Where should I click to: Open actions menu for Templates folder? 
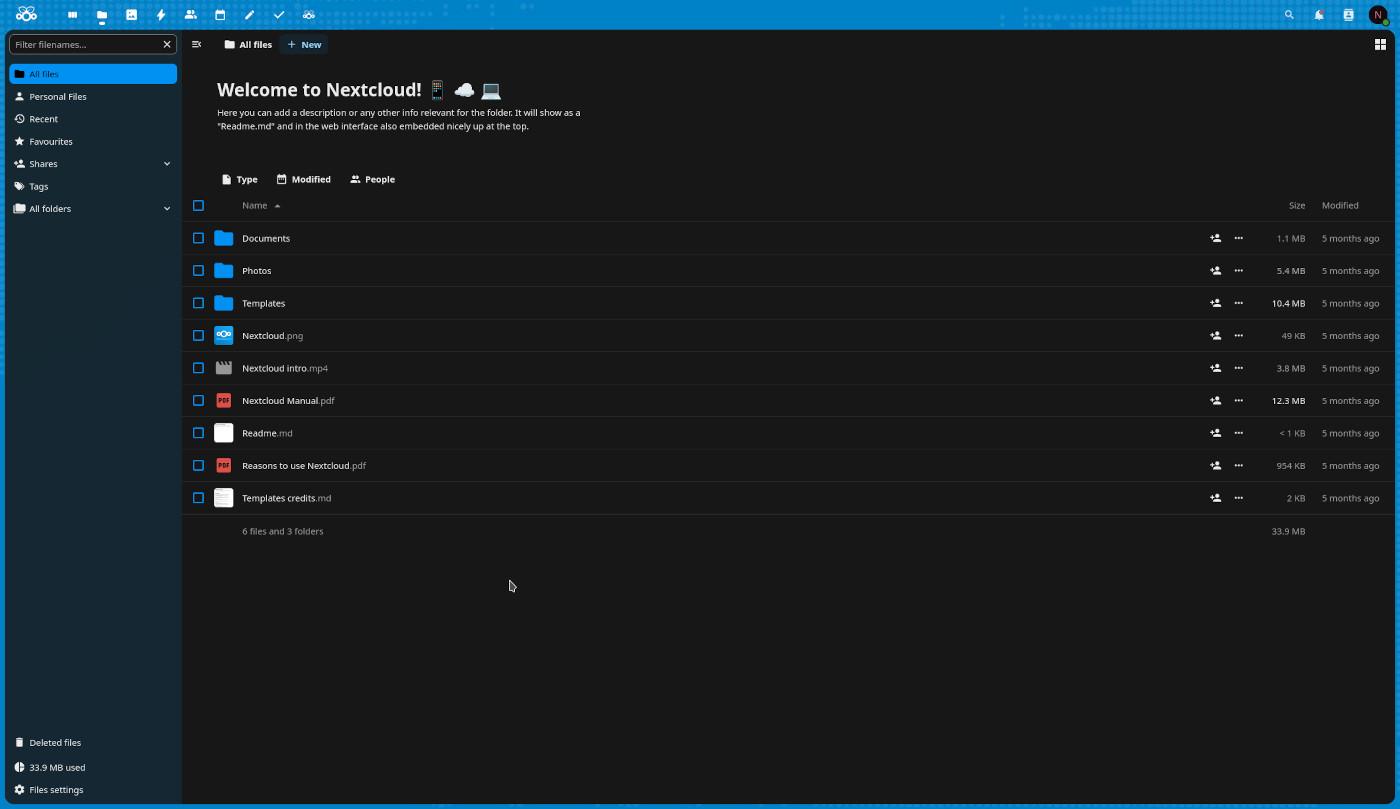click(1238, 303)
